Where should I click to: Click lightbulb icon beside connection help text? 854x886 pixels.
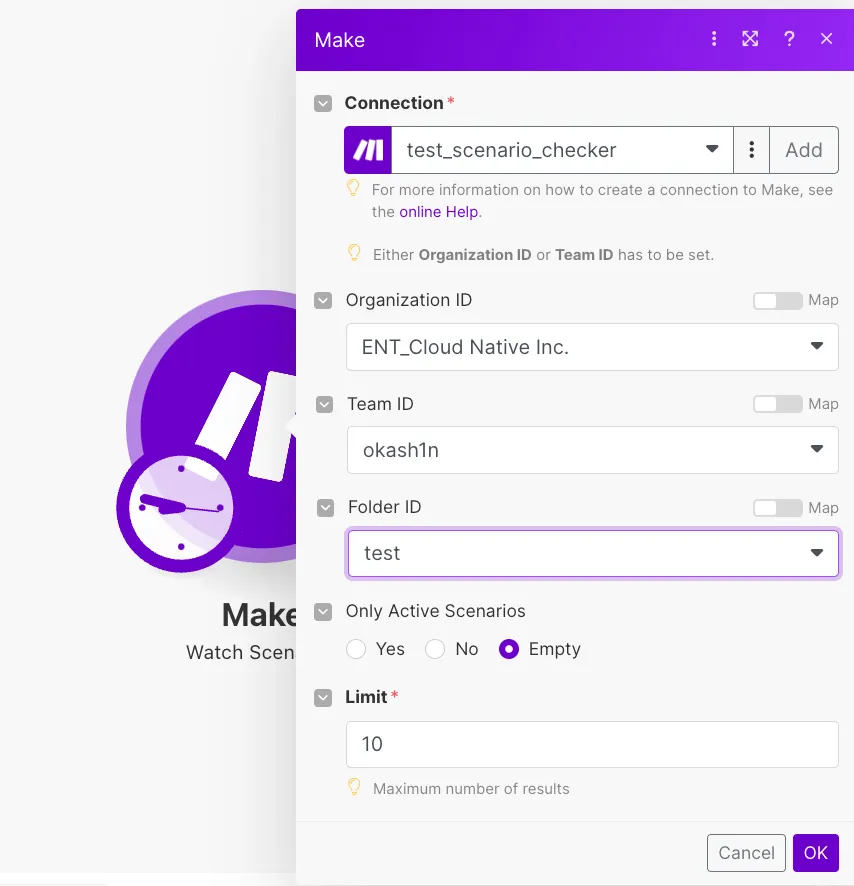coord(353,188)
